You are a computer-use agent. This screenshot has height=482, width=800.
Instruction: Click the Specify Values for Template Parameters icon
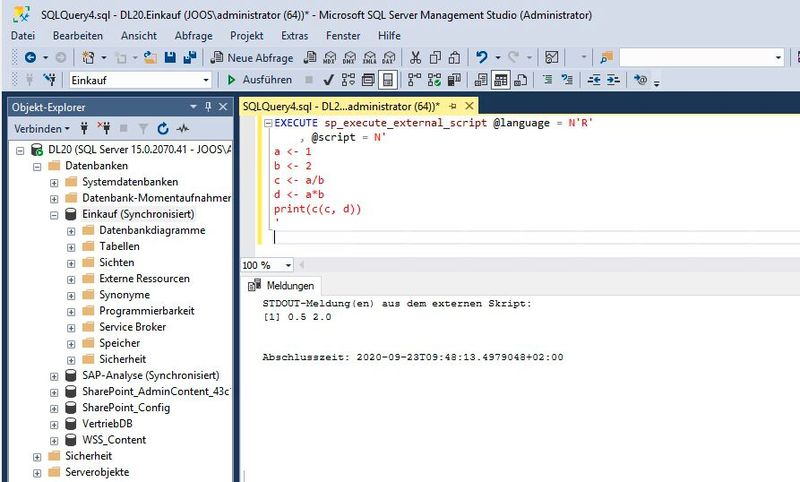coord(640,80)
